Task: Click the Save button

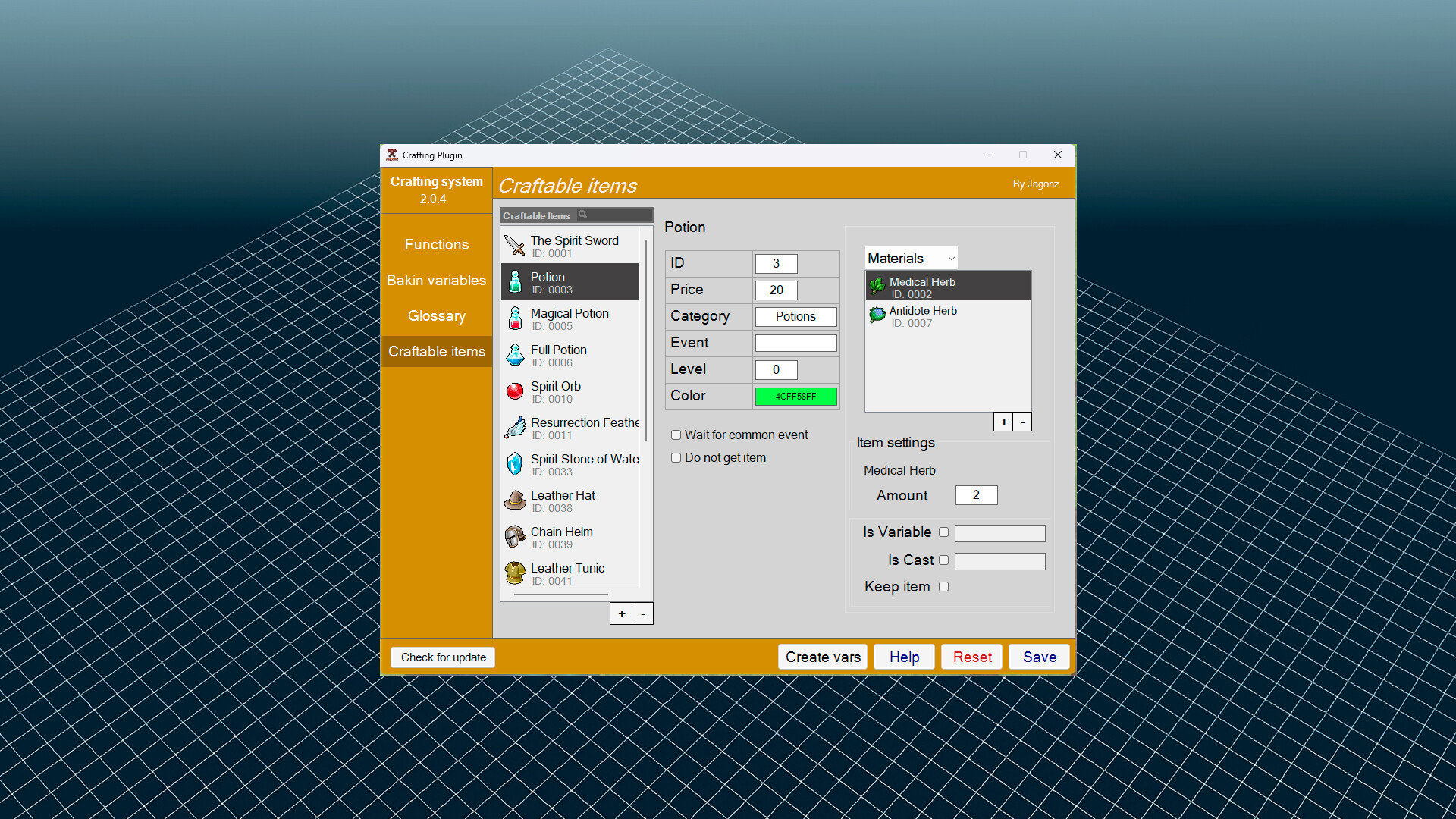Action: pyautogui.click(x=1039, y=657)
